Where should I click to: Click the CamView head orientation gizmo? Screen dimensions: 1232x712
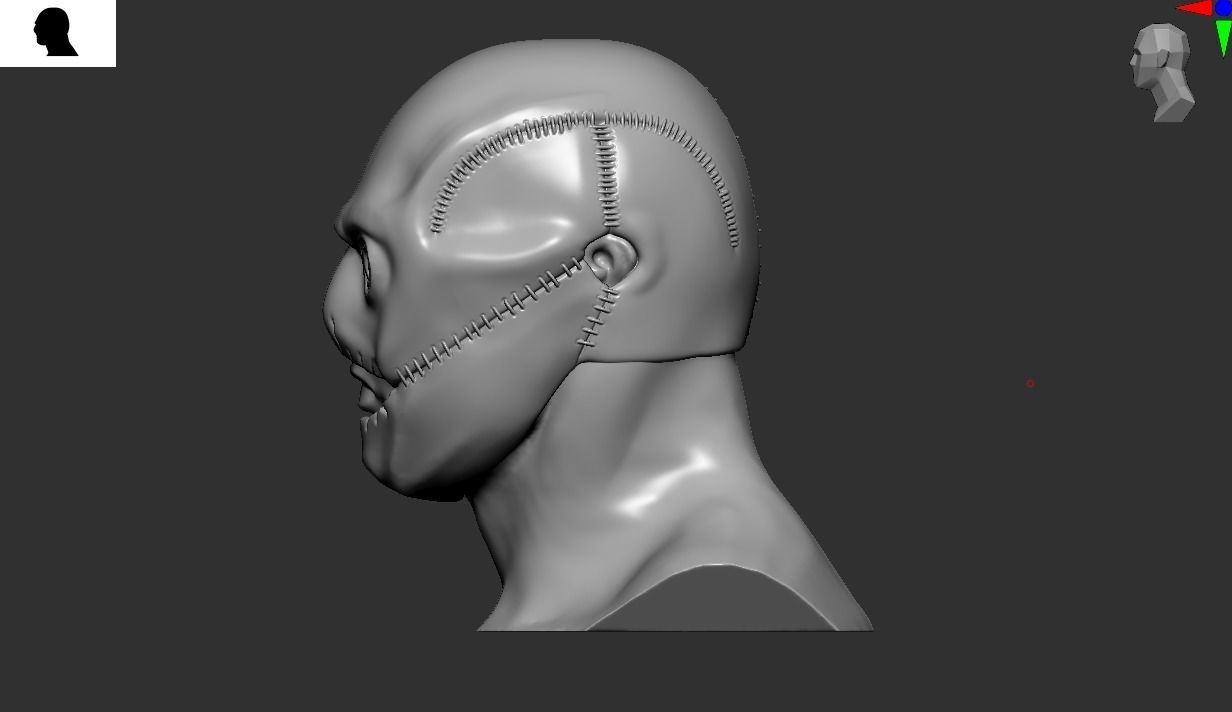pos(1162,73)
